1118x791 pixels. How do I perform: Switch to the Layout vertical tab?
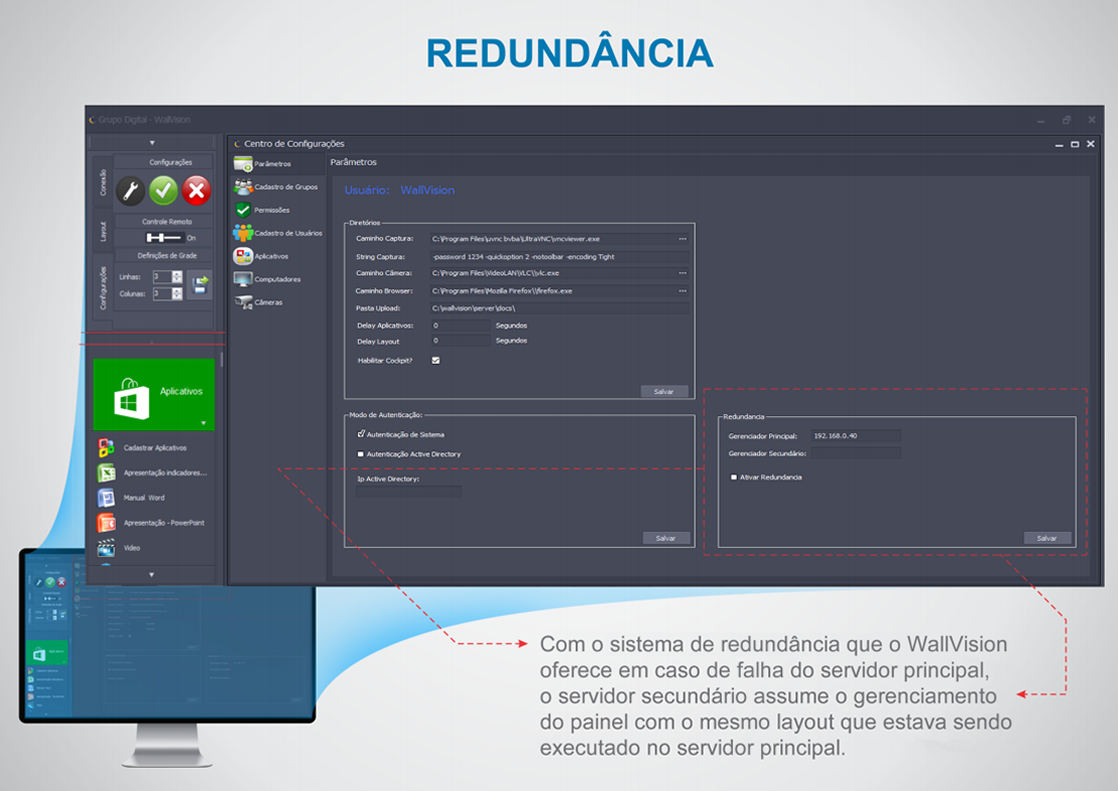(103, 232)
